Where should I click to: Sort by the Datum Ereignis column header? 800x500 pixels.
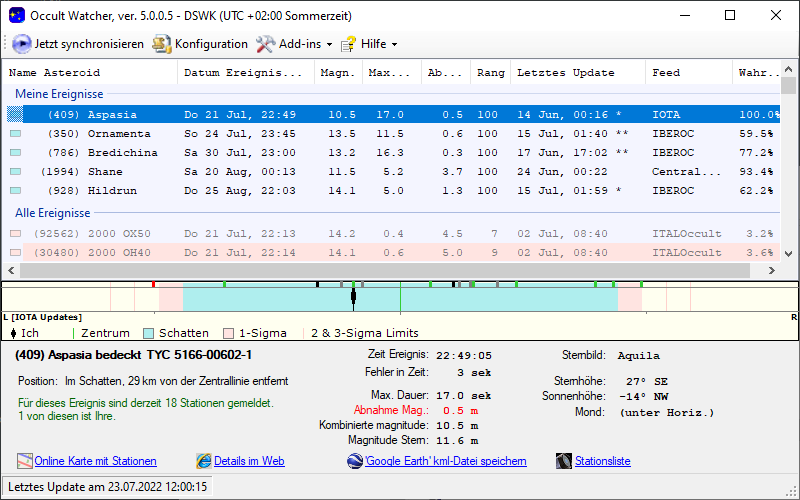(x=243, y=73)
